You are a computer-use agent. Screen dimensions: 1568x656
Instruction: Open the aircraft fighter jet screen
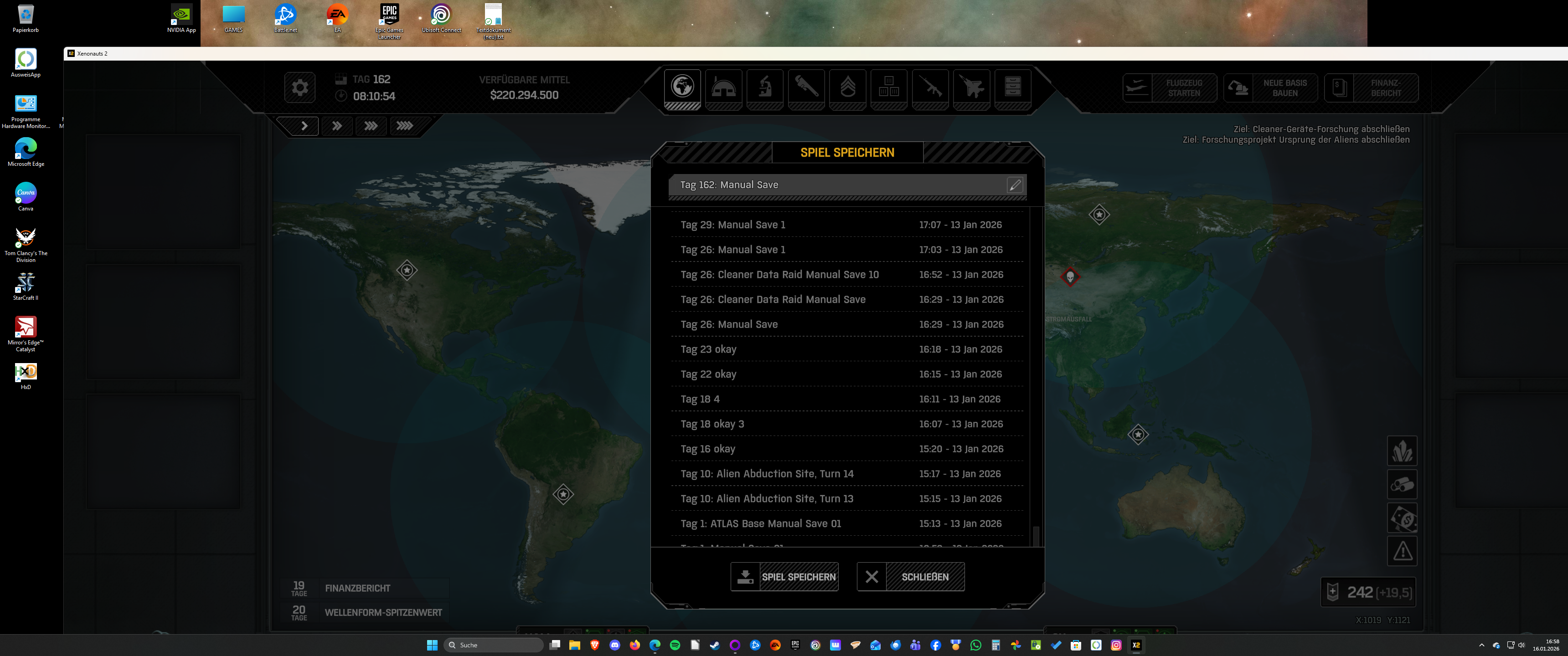click(x=971, y=87)
